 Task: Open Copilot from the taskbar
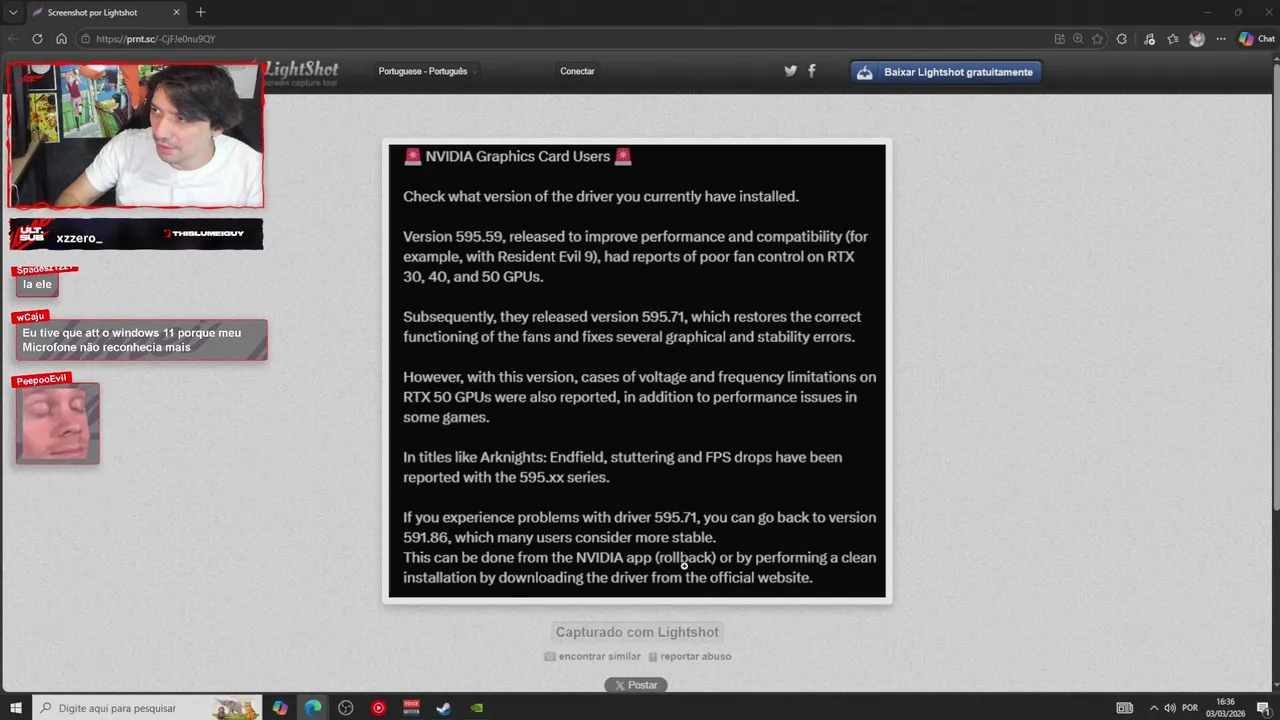[280, 708]
